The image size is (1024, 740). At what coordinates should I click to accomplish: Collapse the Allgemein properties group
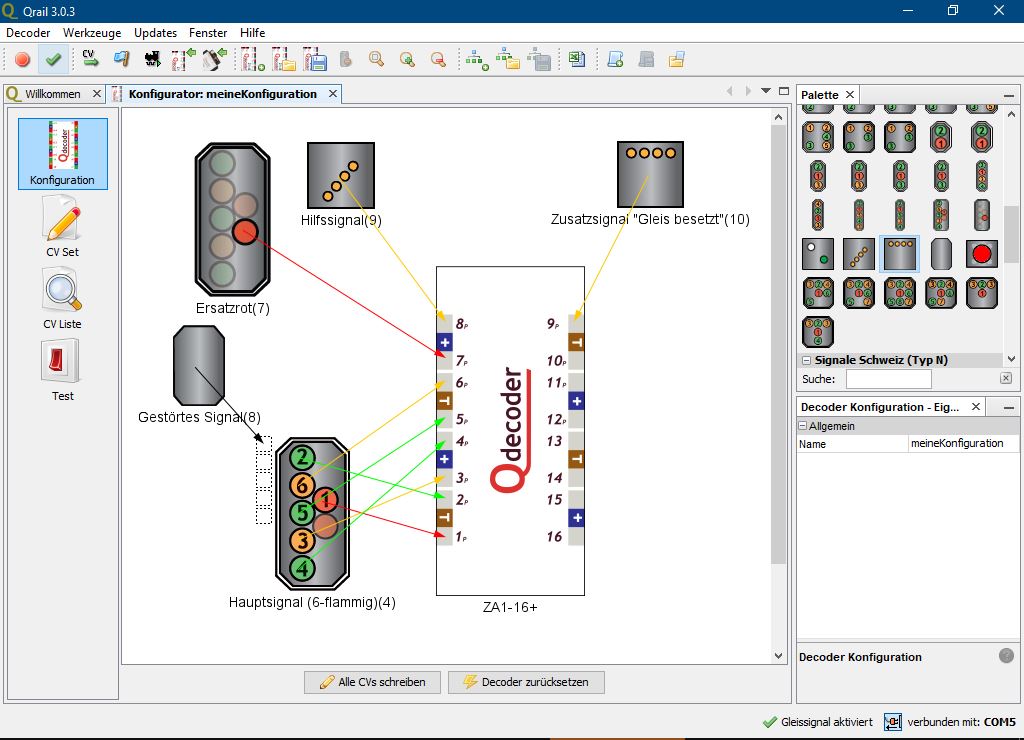803,426
